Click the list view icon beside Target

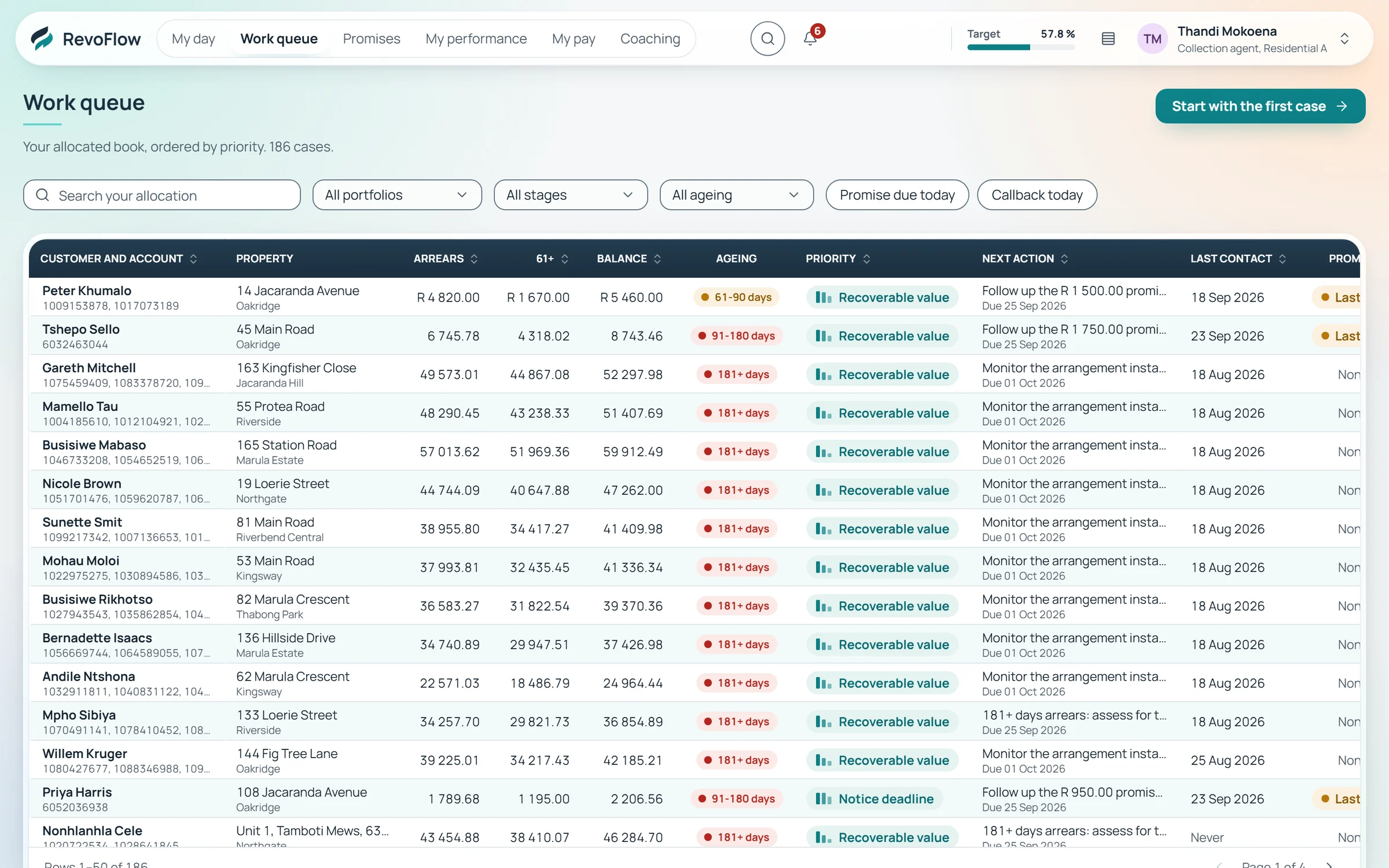tap(1108, 39)
